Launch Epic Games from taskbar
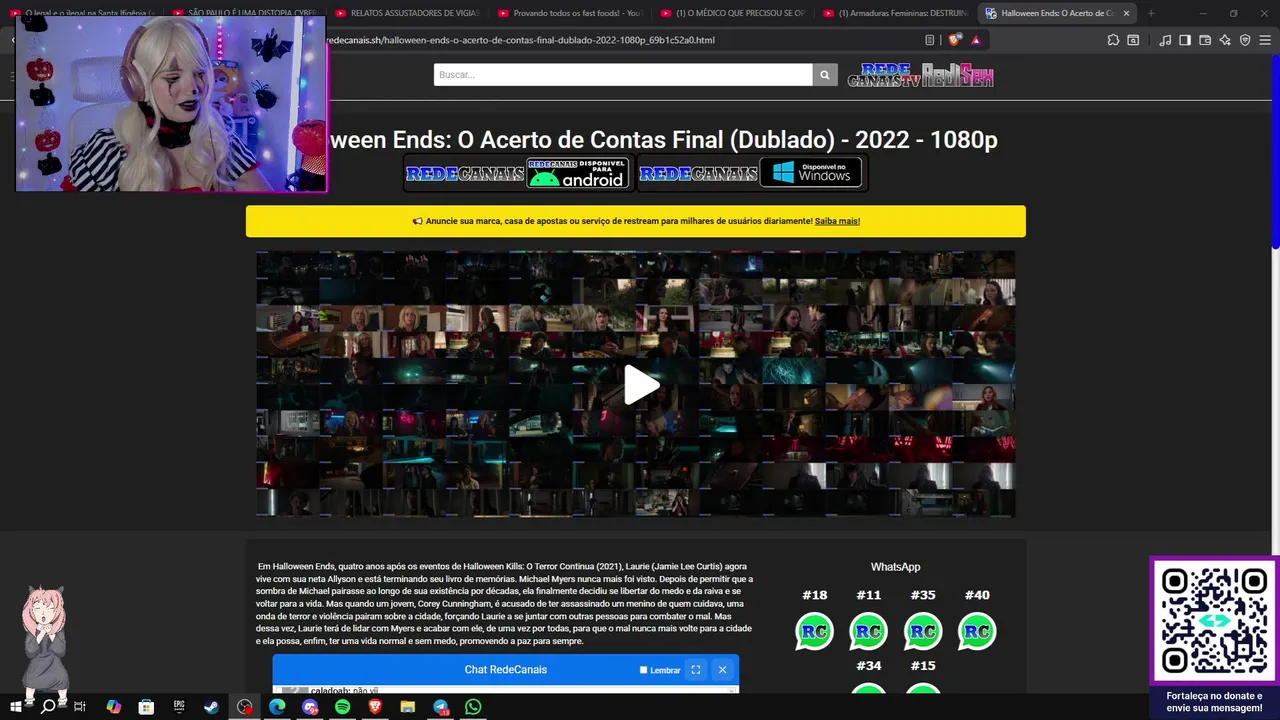Viewport: 1280px width, 720px height. point(179,707)
